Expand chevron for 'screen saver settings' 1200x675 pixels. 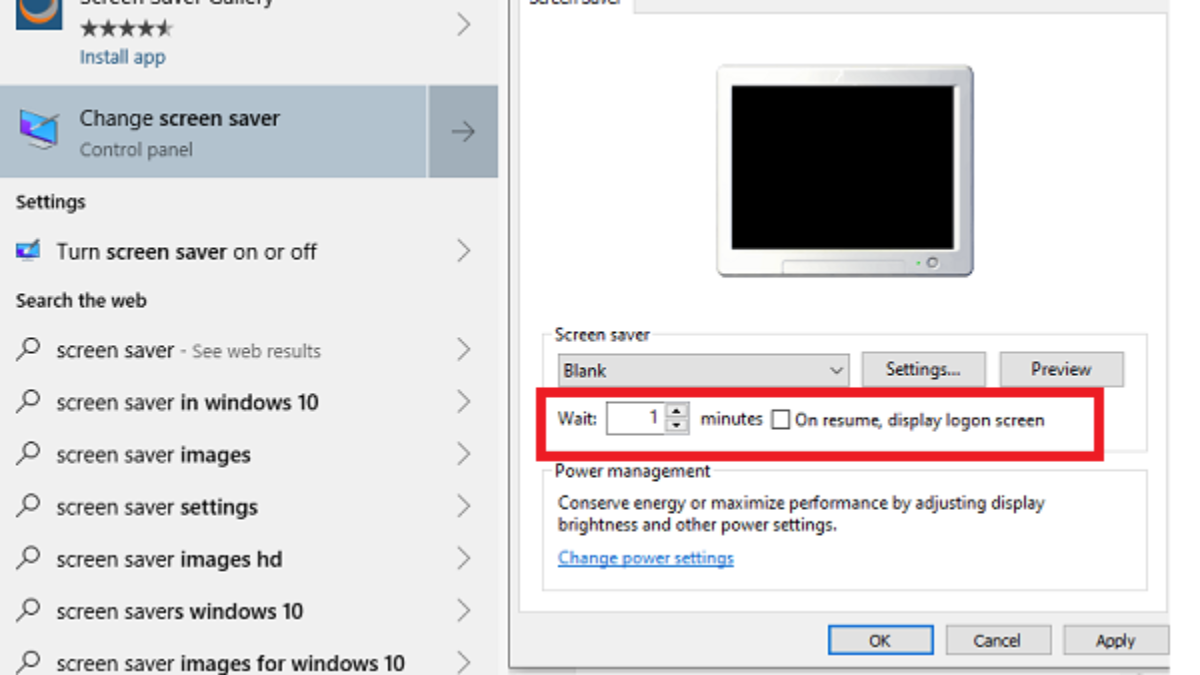[463, 506]
